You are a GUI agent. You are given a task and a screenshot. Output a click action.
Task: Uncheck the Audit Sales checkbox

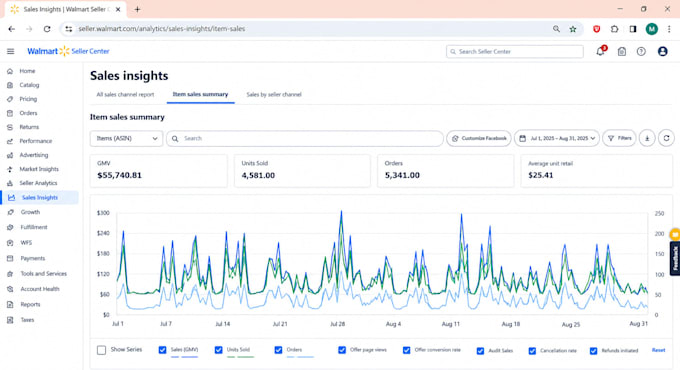pyautogui.click(x=480, y=351)
